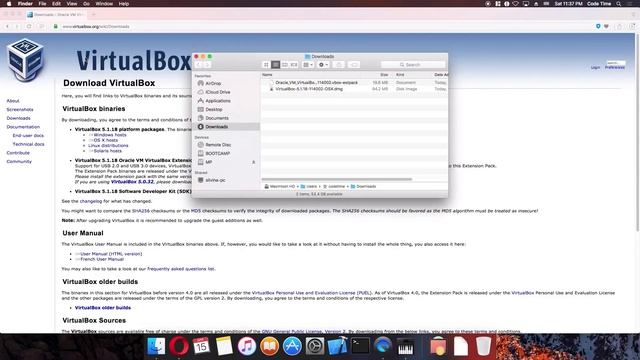Open VirtualBox older builds link
Image resolution: width=640 pixels, height=360 pixels.
pyautogui.click(x=103, y=308)
